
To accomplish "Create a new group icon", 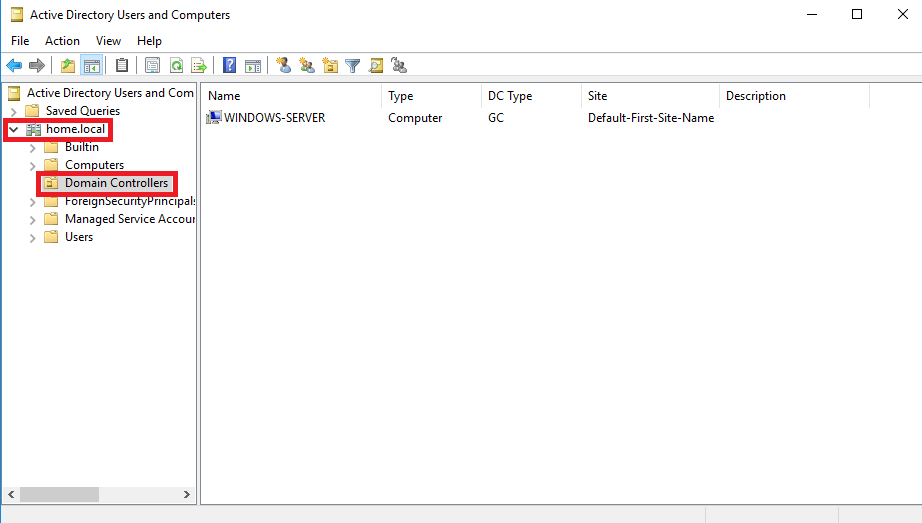I will tap(307, 65).
